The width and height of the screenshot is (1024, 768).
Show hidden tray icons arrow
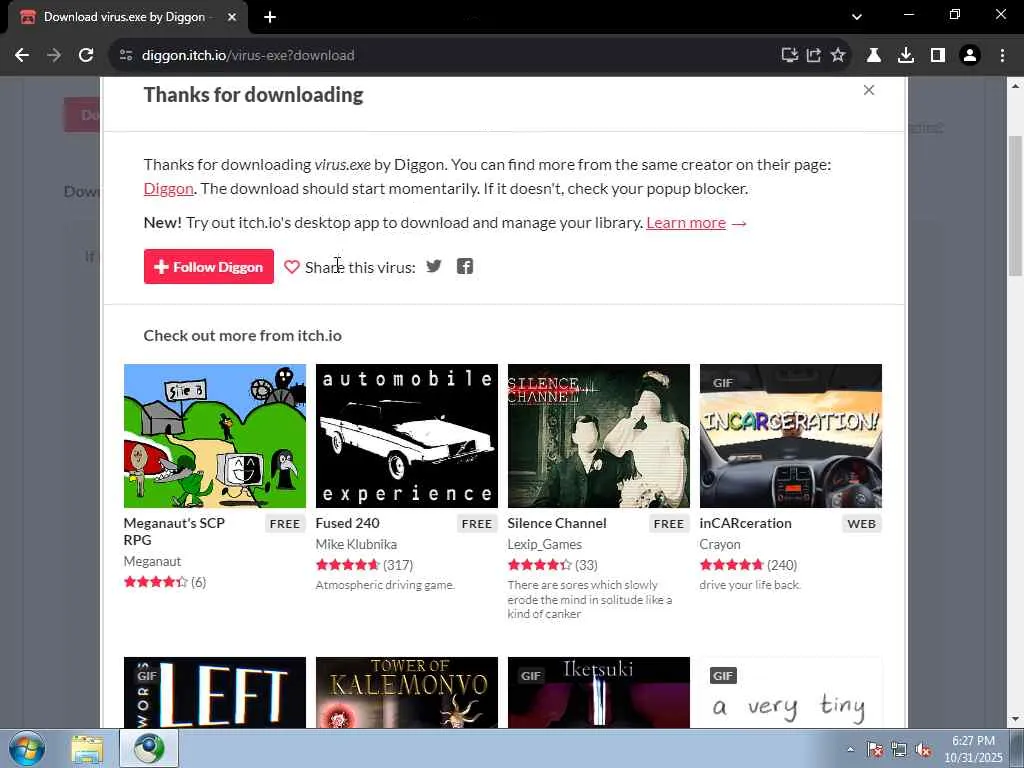(x=850, y=750)
